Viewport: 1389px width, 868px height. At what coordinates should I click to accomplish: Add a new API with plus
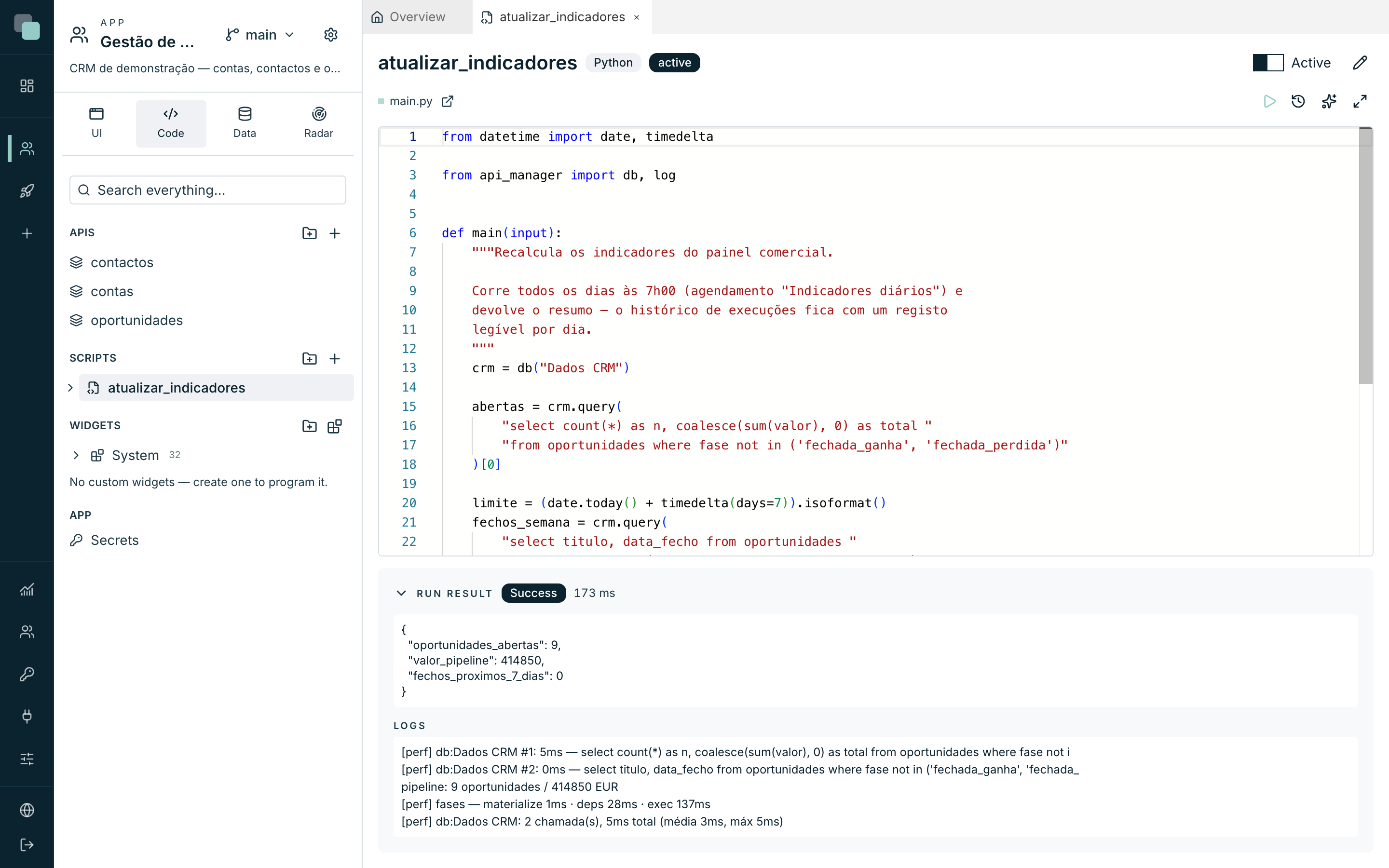click(x=335, y=233)
